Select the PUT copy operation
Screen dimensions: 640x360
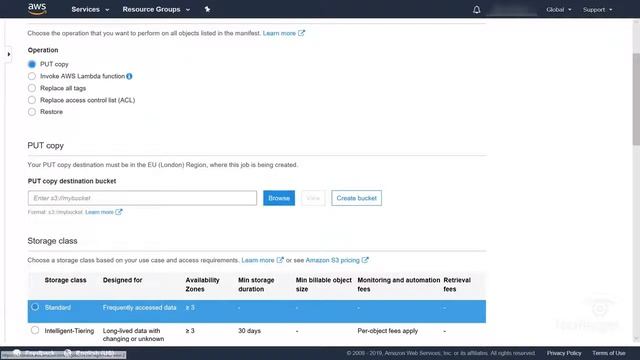32,64
